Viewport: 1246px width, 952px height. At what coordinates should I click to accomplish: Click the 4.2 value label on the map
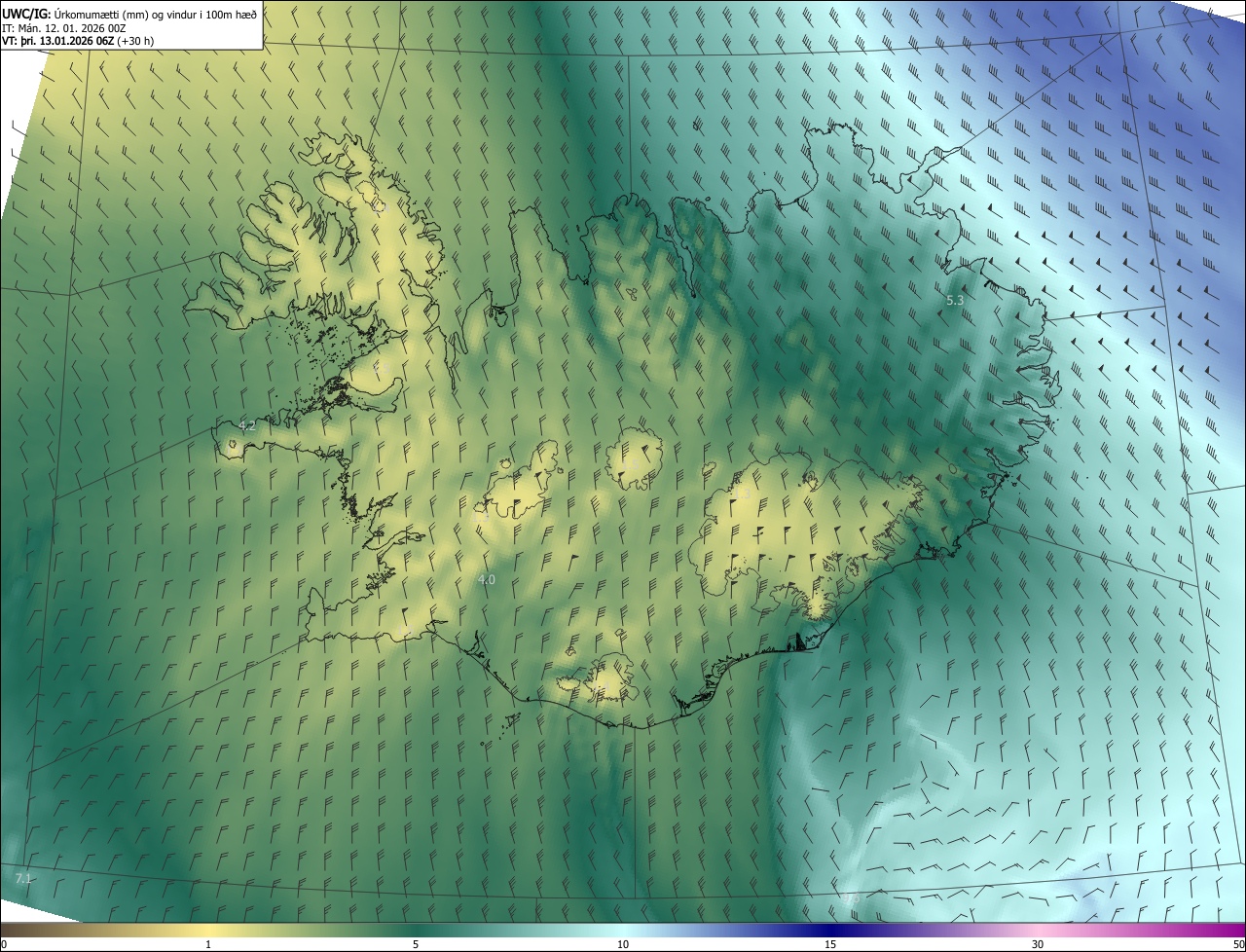(x=247, y=425)
